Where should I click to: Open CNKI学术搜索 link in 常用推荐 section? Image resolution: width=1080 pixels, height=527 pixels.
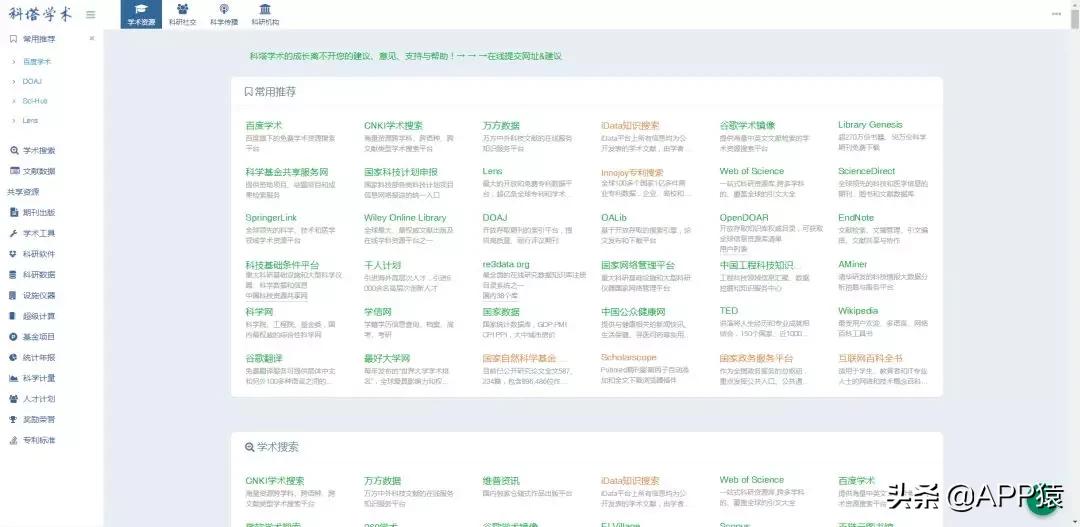point(393,125)
